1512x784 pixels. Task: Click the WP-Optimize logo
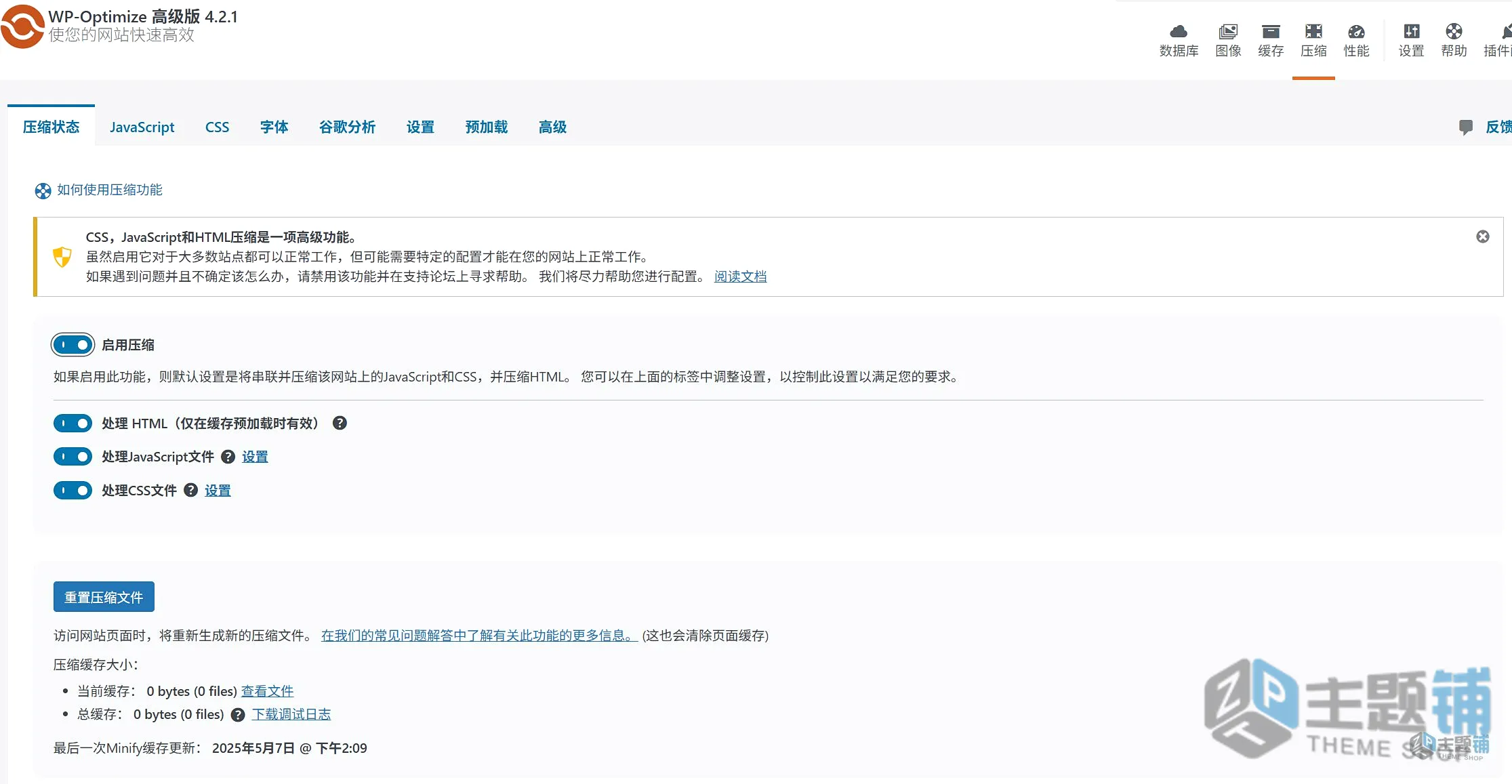[x=22, y=26]
